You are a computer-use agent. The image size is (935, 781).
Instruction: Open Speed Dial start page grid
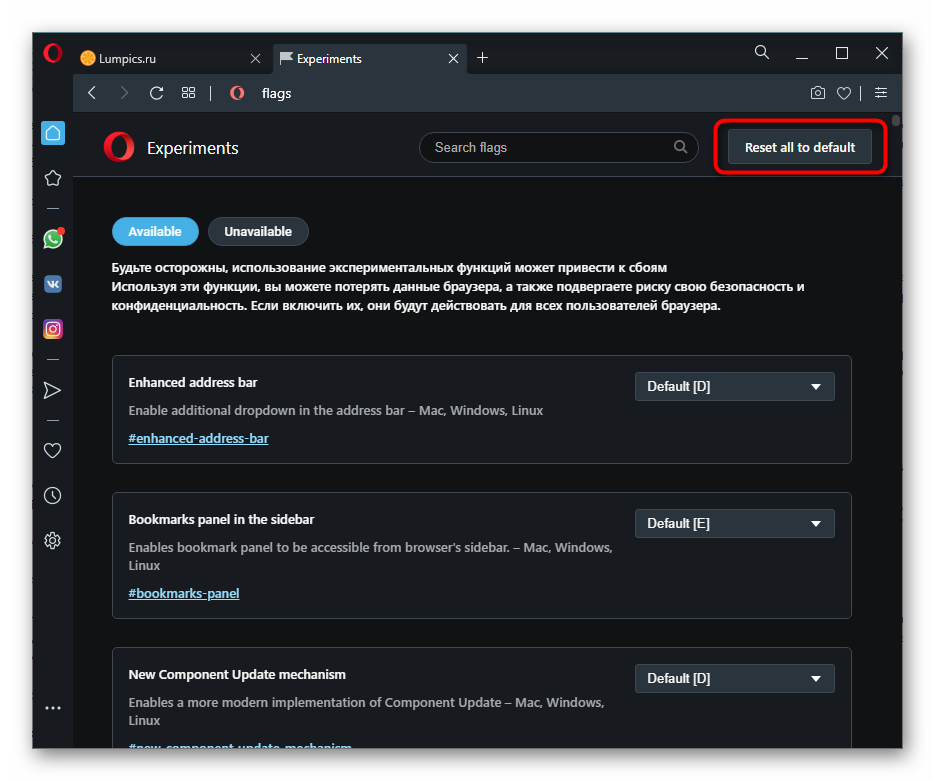[188, 93]
